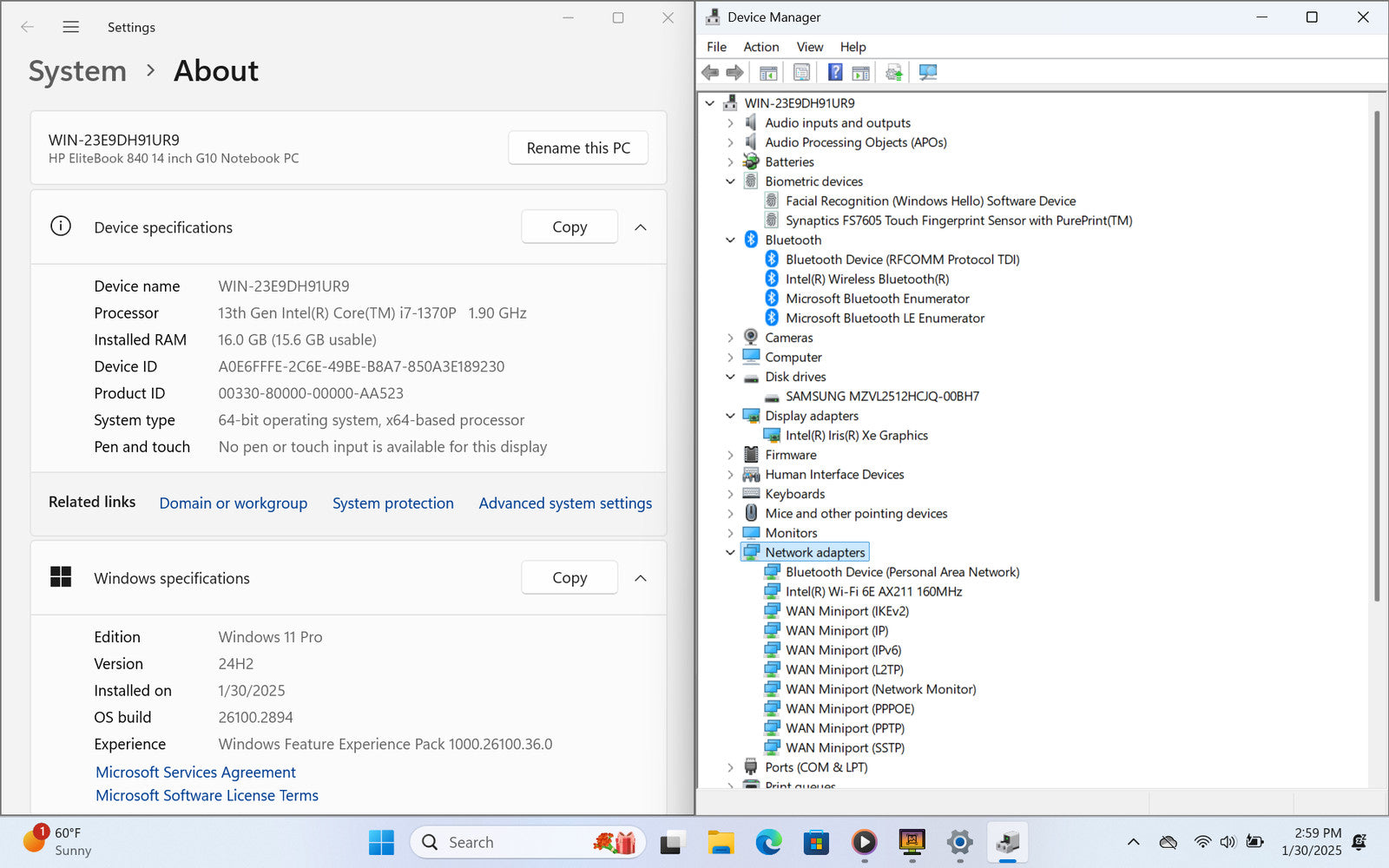Open the Action menu in Device Manager
This screenshot has width=1389, height=868.
[x=761, y=47]
